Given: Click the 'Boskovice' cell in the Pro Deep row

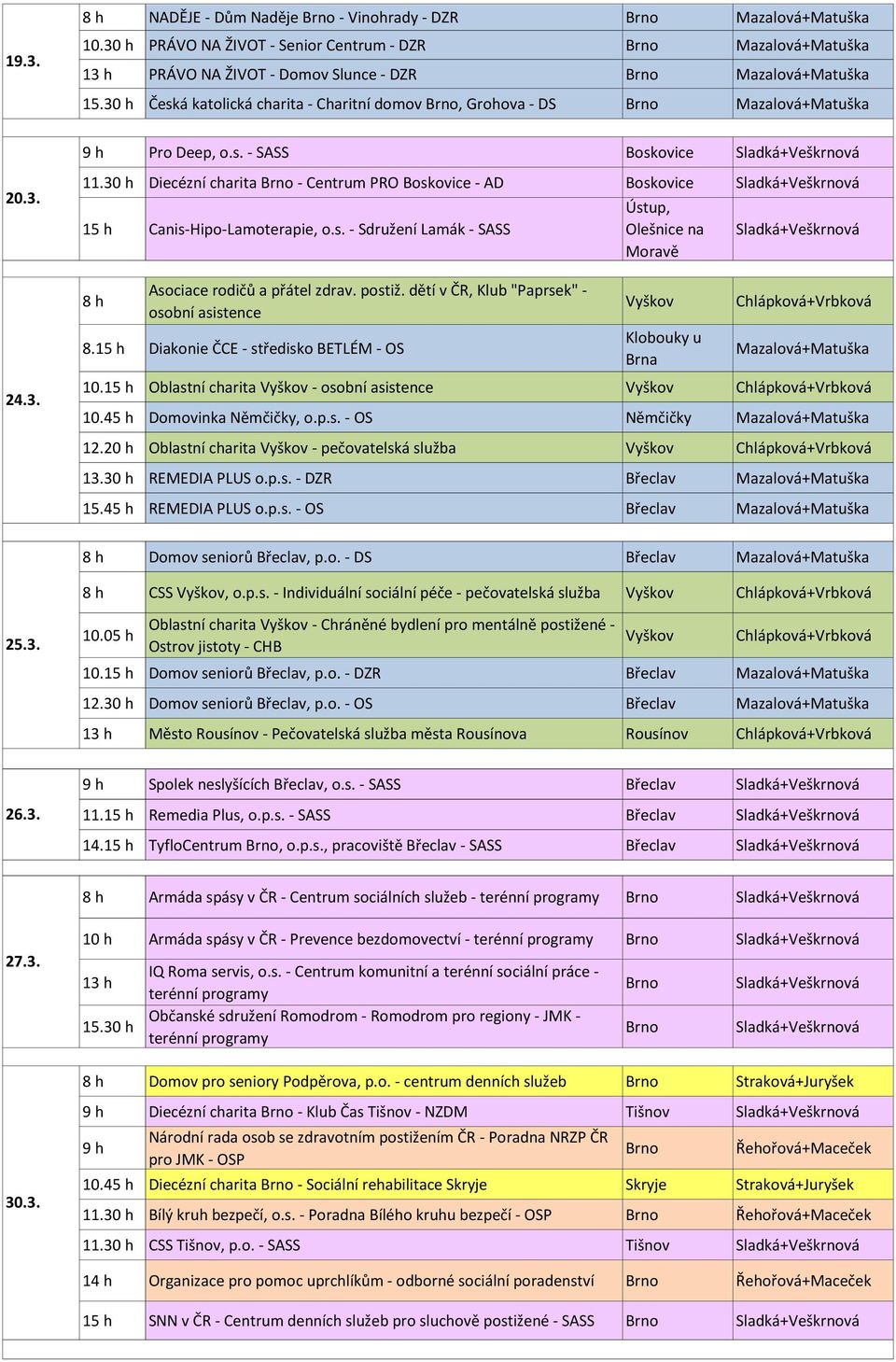Looking at the screenshot, I should point(659,152).
